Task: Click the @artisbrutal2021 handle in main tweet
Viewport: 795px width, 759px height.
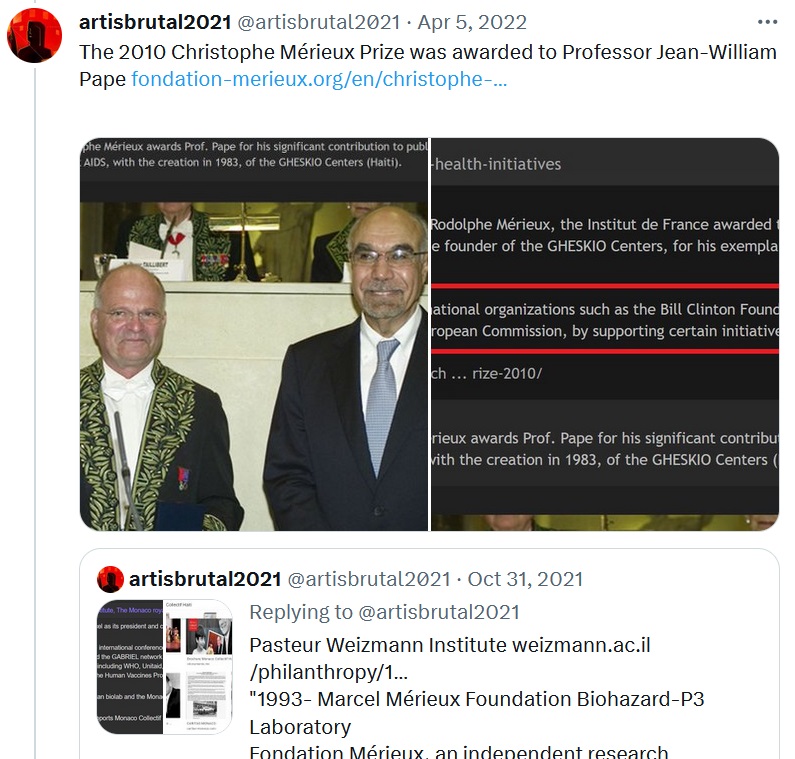Action: [x=319, y=22]
